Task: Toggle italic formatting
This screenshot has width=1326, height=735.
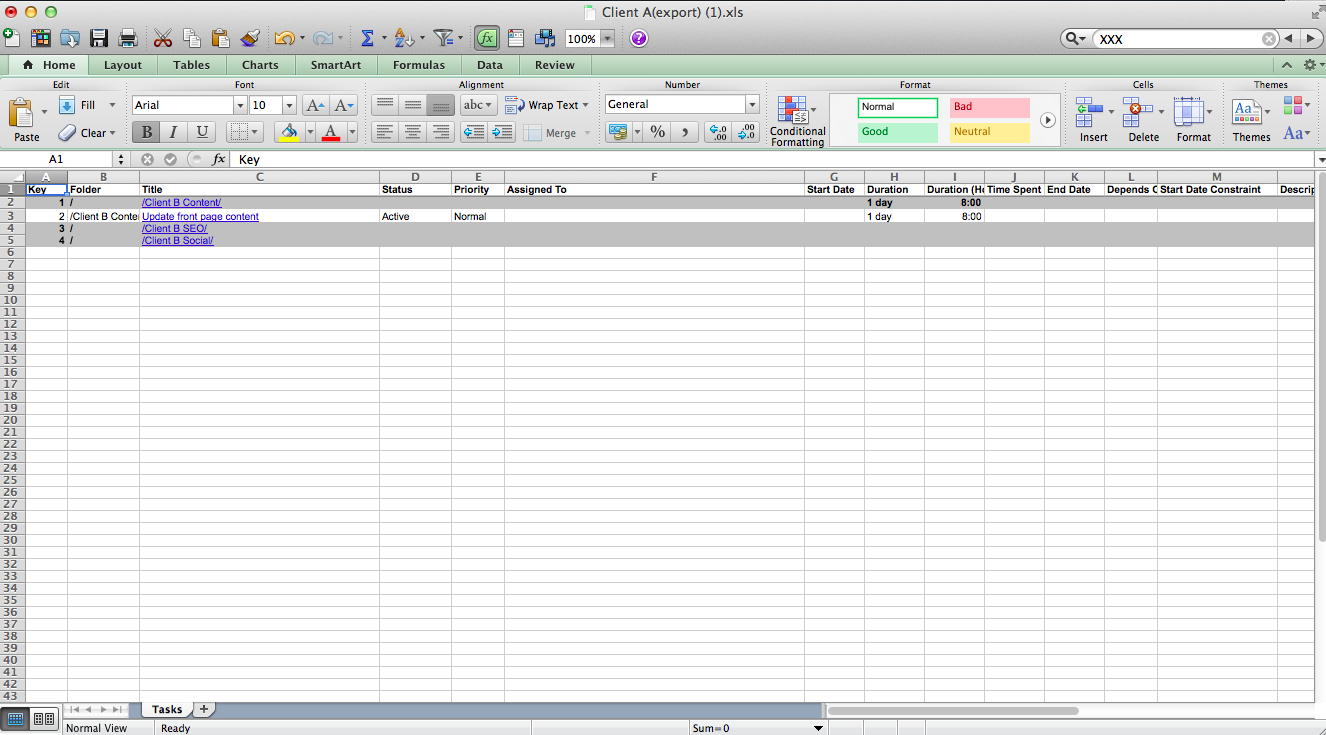Action: [x=172, y=131]
